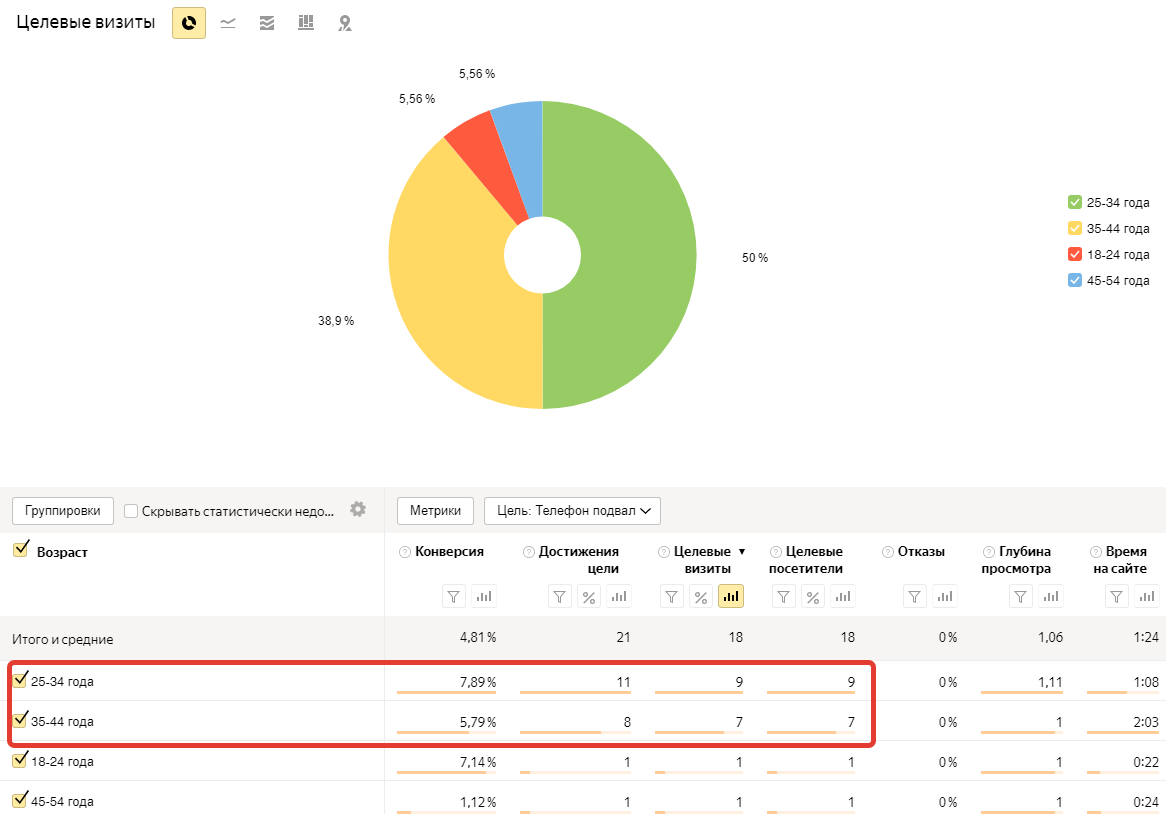Click conversion value 1,12 %

click(477, 802)
